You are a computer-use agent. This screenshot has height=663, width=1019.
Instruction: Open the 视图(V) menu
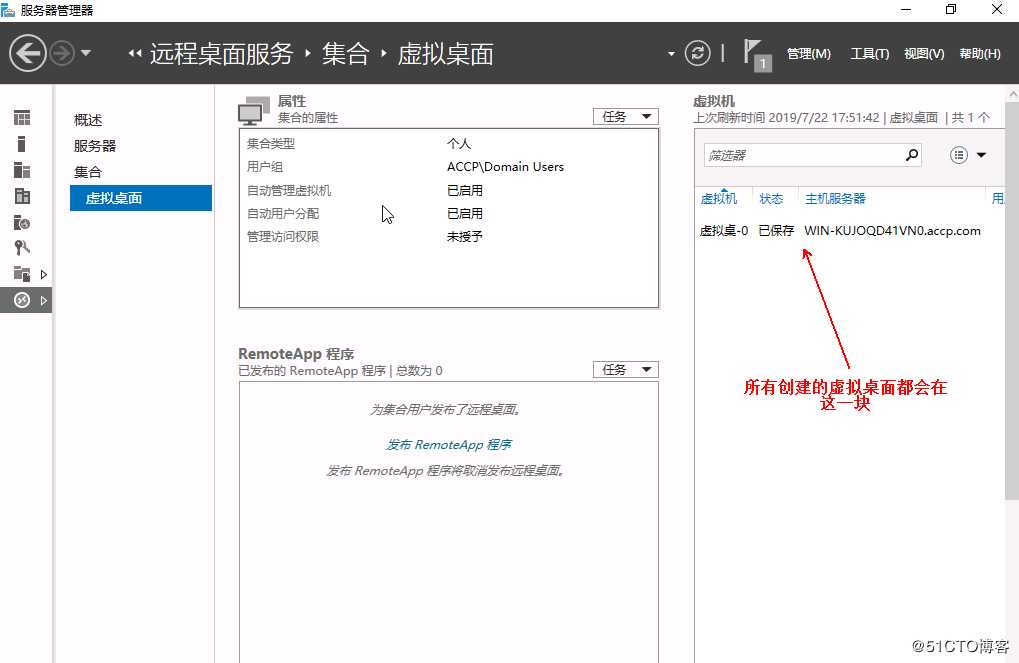tap(923, 53)
